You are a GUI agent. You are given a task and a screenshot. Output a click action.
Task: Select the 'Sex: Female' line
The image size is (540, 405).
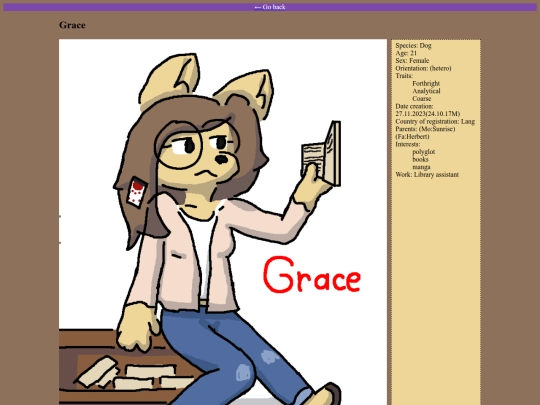[412, 61]
